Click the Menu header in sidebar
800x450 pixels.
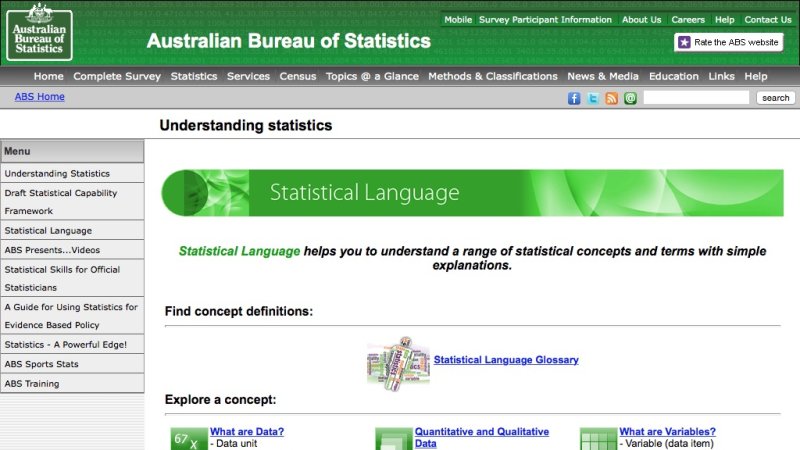pos(72,151)
